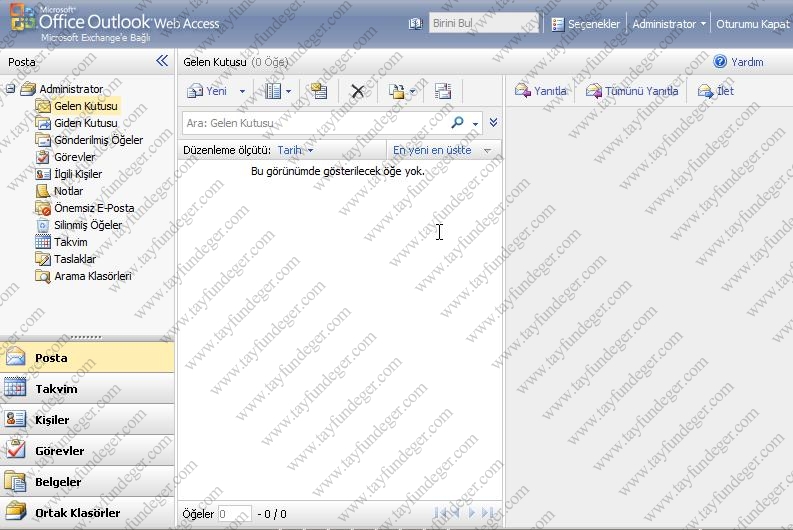Open Silinmiş Öğeler folder
The width and height of the screenshot is (793, 530).
pyautogui.click(x=88, y=225)
